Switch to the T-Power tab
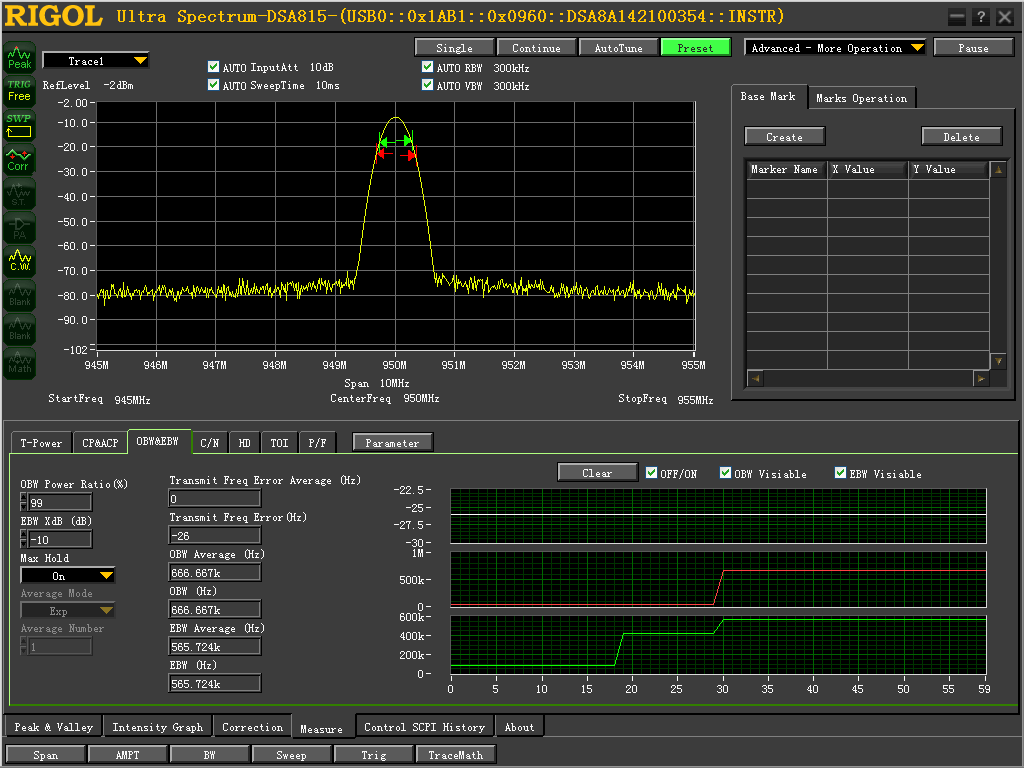This screenshot has height=768, width=1024. pos(41,443)
